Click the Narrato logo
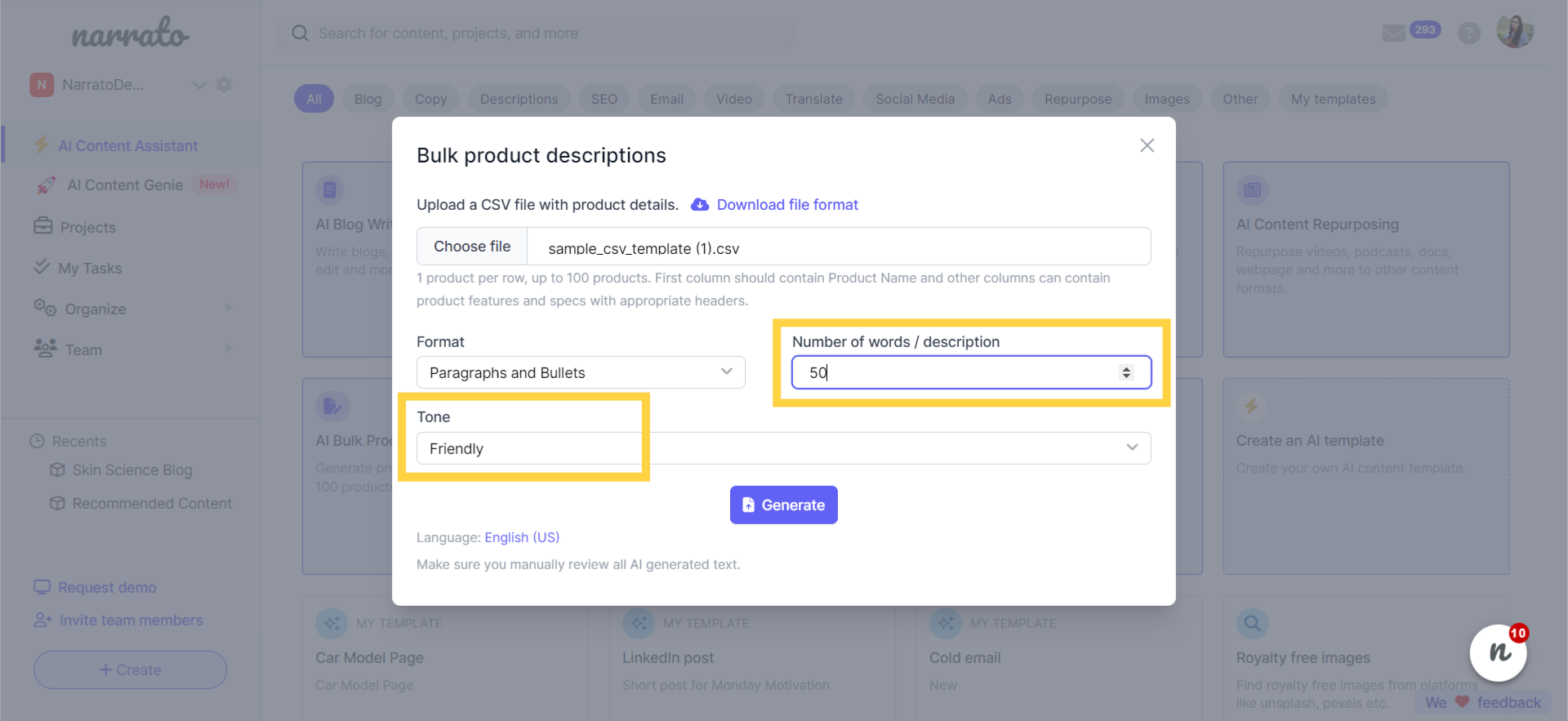1568x721 pixels. [131, 33]
